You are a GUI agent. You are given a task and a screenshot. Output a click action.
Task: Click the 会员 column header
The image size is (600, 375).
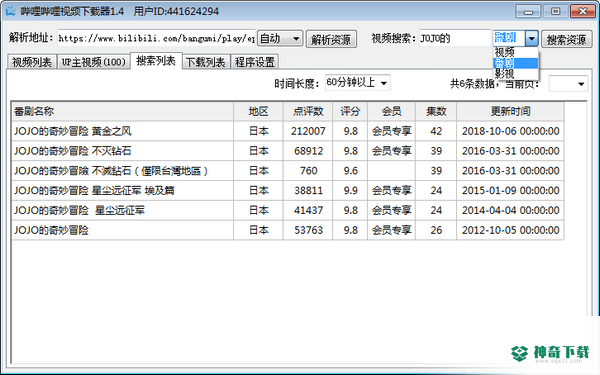pos(391,111)
